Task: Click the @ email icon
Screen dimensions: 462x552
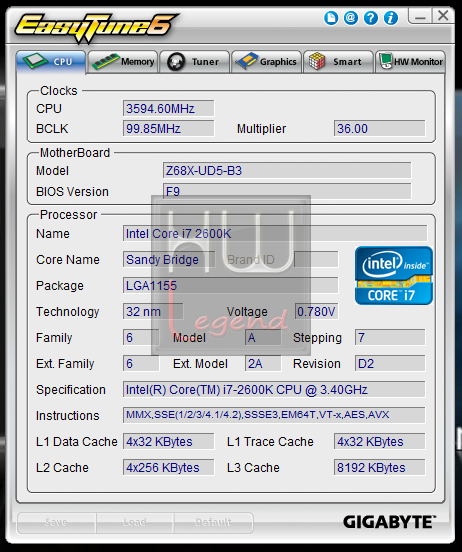Action: [x=351, y=18]
